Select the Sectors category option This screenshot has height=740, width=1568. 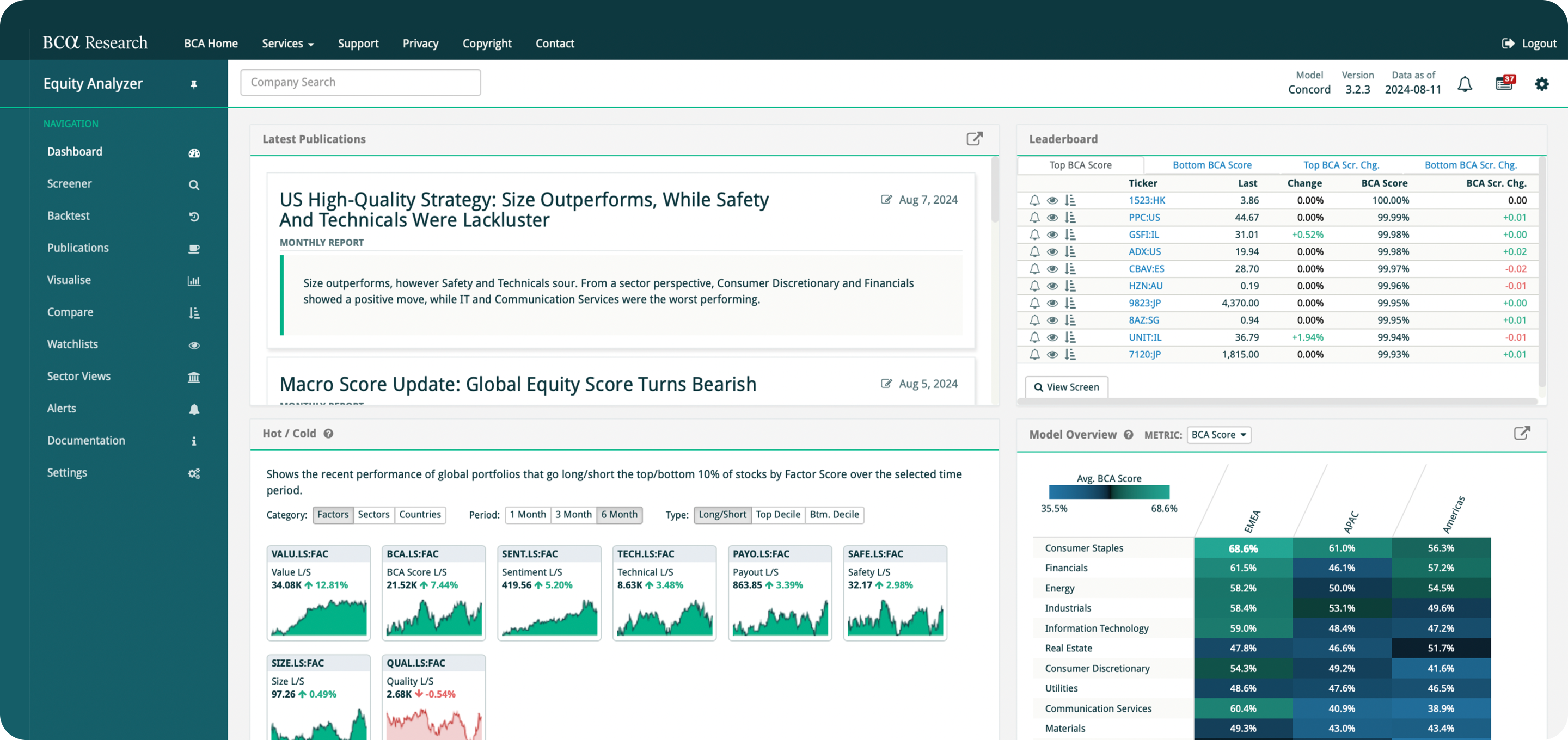(x=373, y=515)
